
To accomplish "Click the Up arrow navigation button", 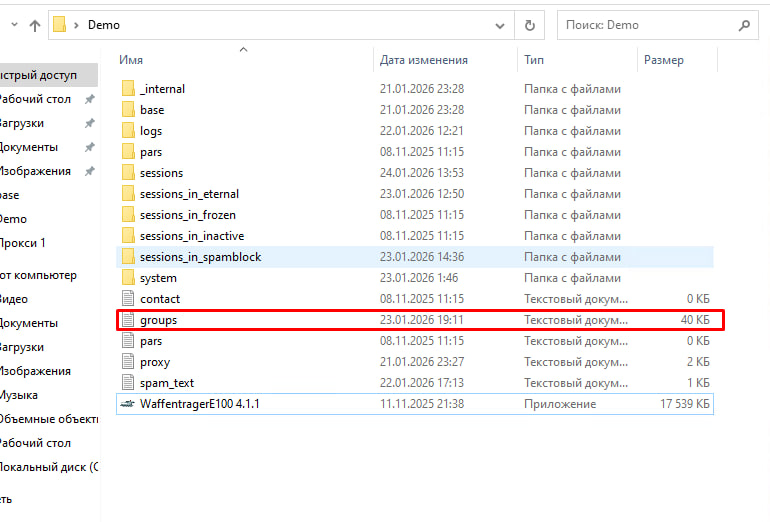I will [x=35, y=26].
